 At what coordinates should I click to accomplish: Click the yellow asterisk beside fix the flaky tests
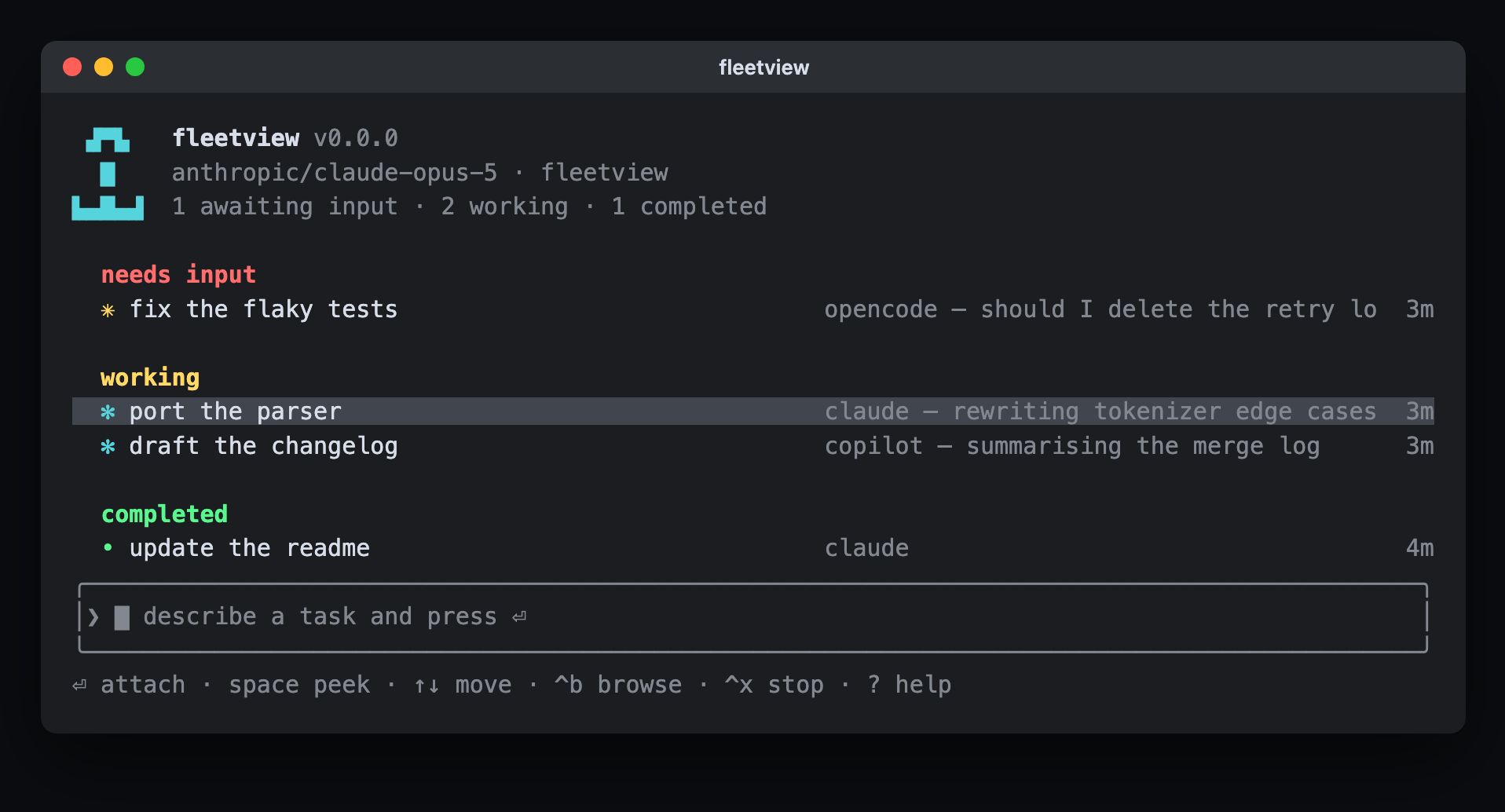click(108, 310)
